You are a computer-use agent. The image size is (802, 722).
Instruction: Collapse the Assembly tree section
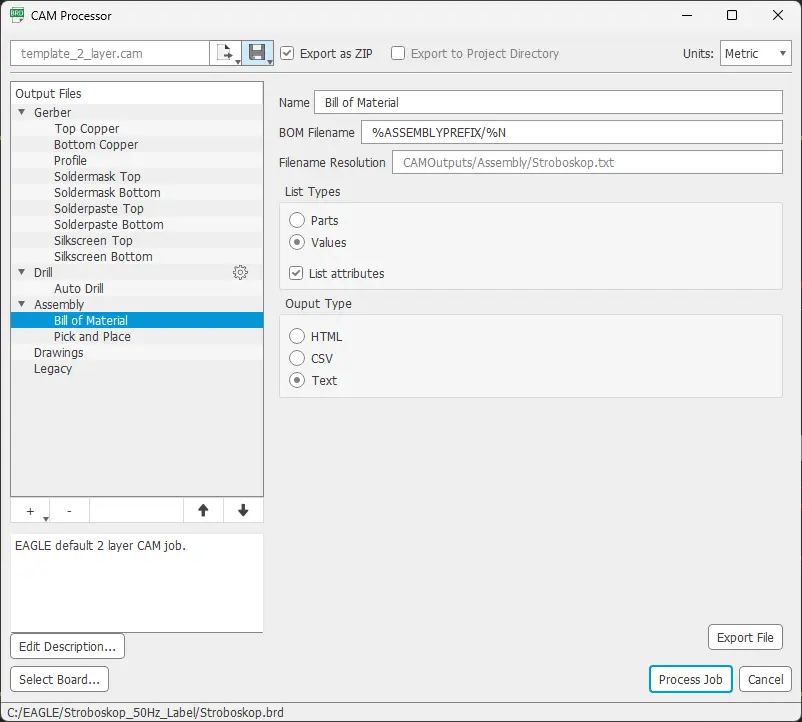[x=22, y=305]
